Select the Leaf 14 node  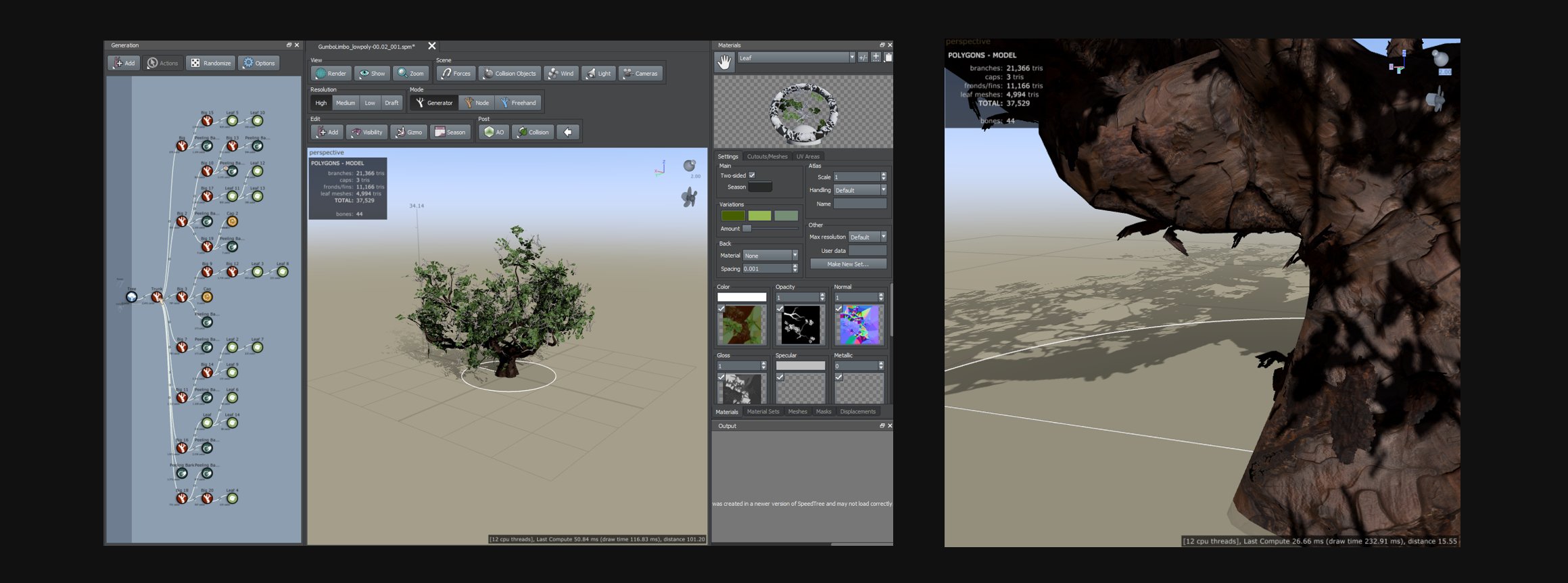click(232, 423)
